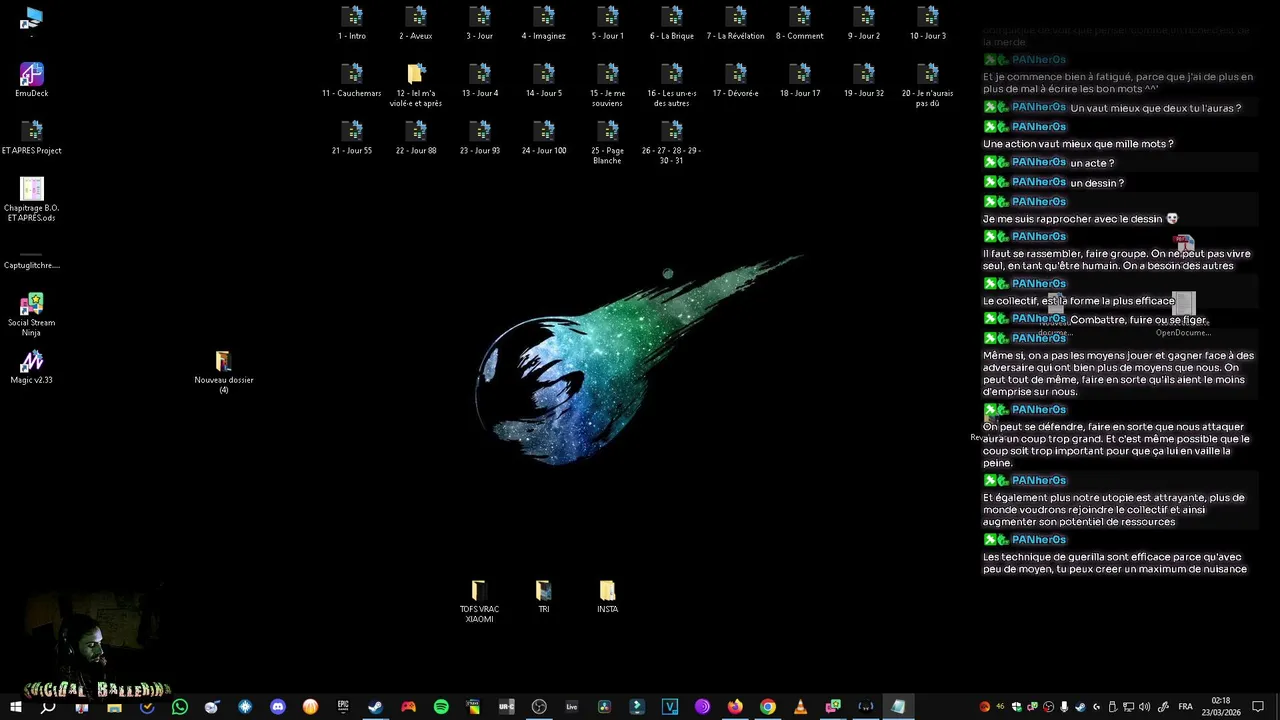Image resolution: width=1280 pixels, height=720 pixels.
Task: Open Spotify from the taskbar
Action: tap(441, 707)
